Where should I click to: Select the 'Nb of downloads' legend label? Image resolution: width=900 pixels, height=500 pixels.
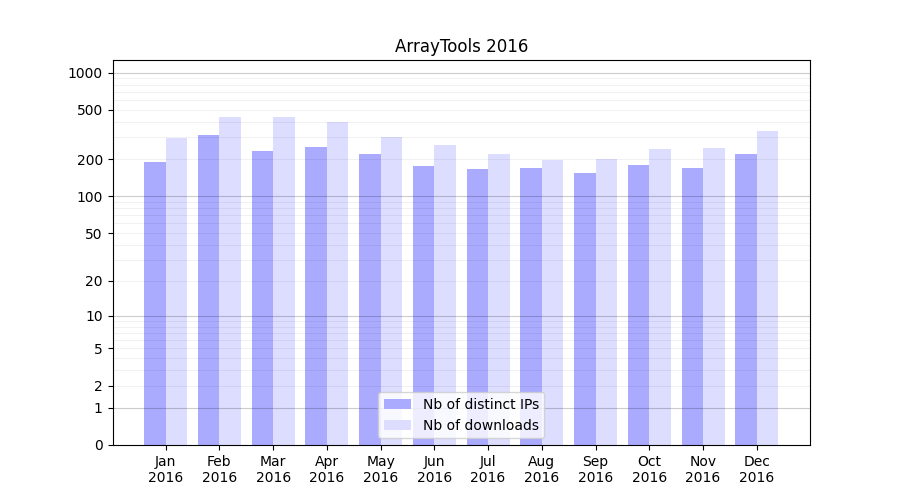tap(480, 425)
